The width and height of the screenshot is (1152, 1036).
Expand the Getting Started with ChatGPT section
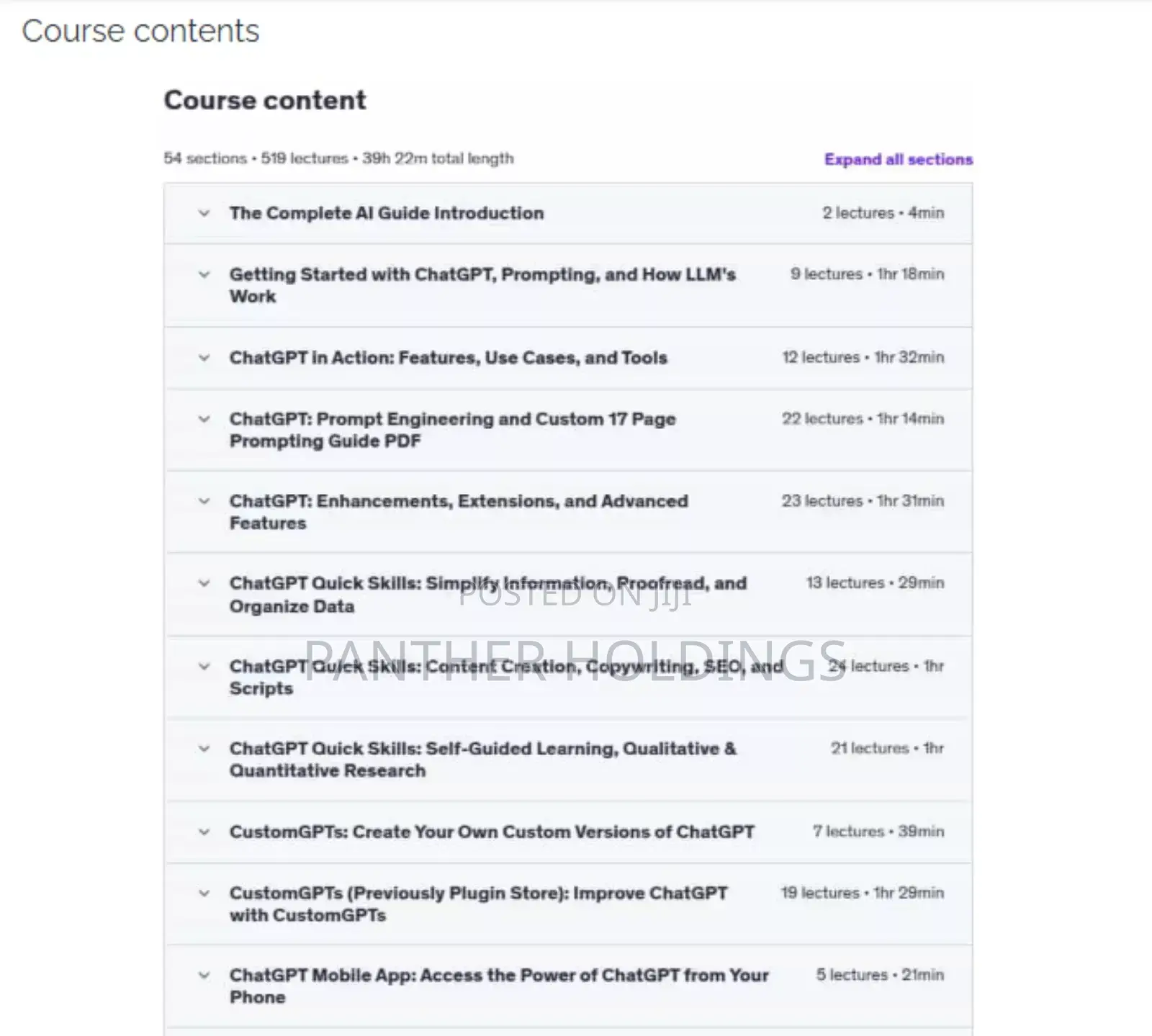pos(482,284)
